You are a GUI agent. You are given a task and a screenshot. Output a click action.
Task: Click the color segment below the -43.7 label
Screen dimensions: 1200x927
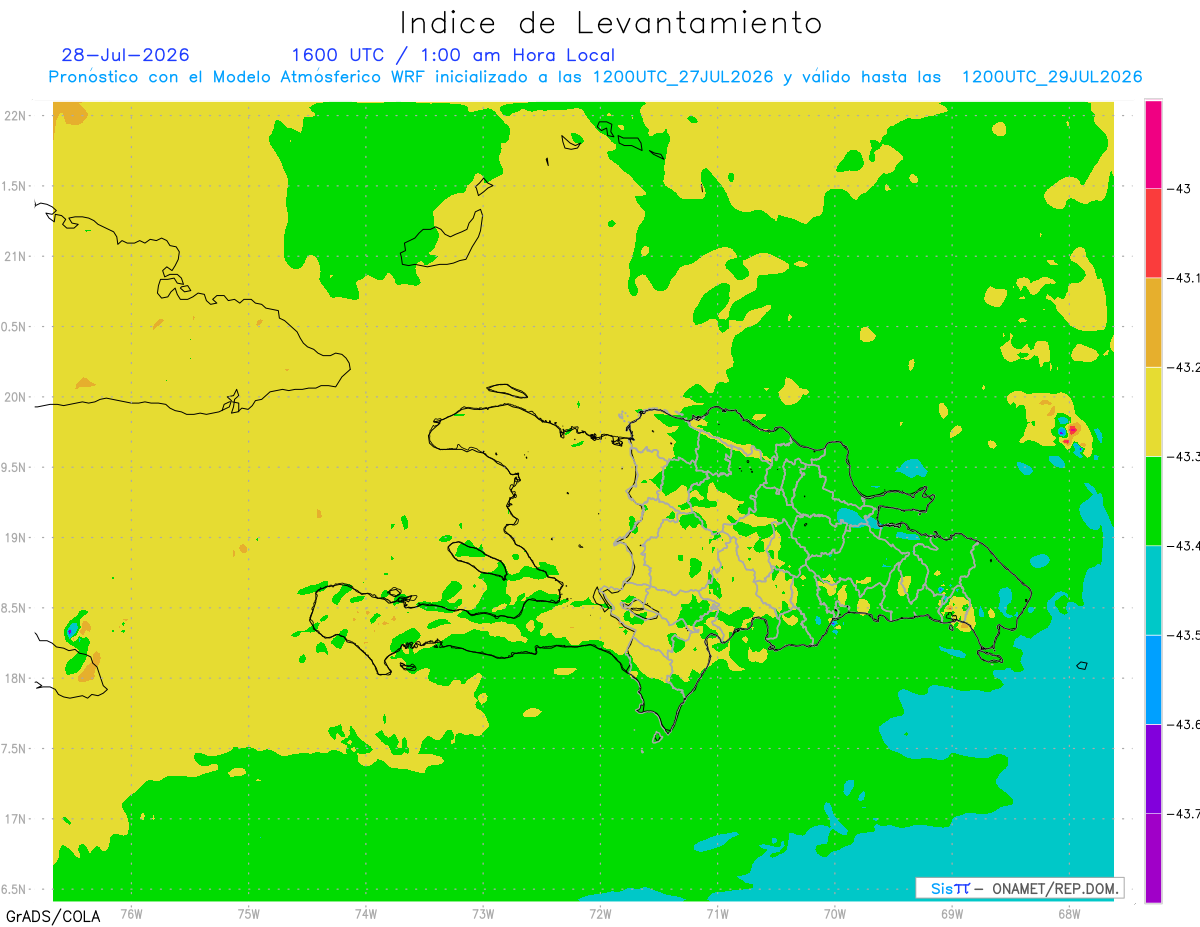(1153, 857)
